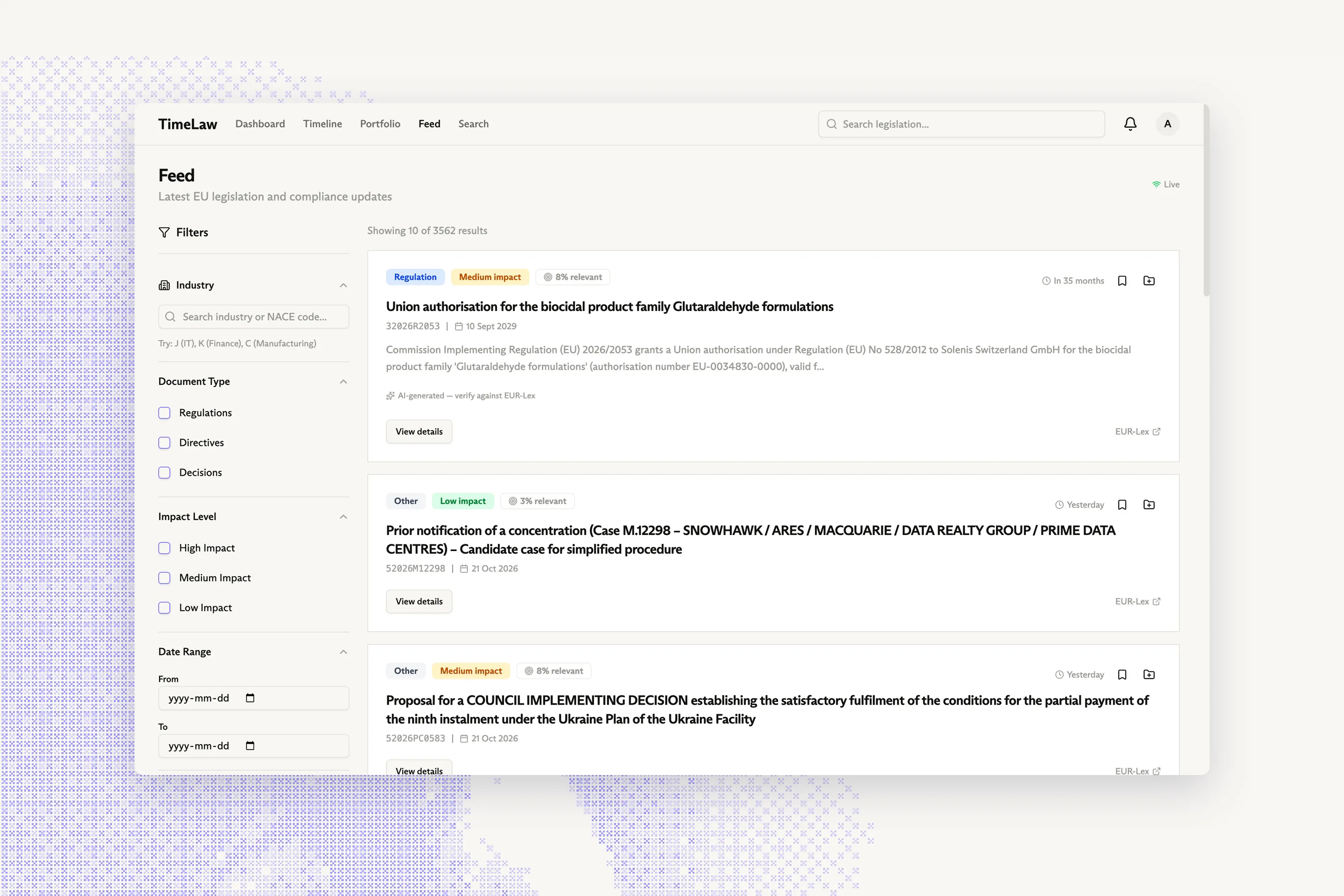Open the user avatar 'A' menu
The height and width of the screenshot is (896, 1344).
[x=1167, y=124]
